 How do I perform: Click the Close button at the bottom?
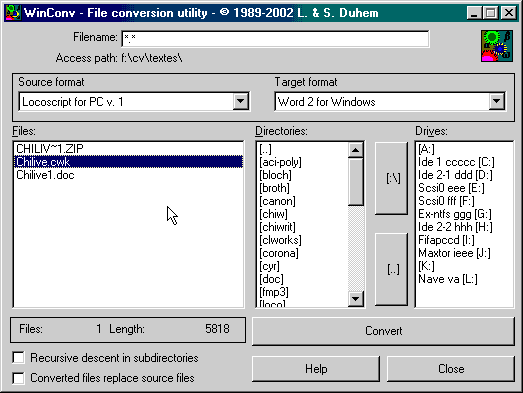[451, 369]
